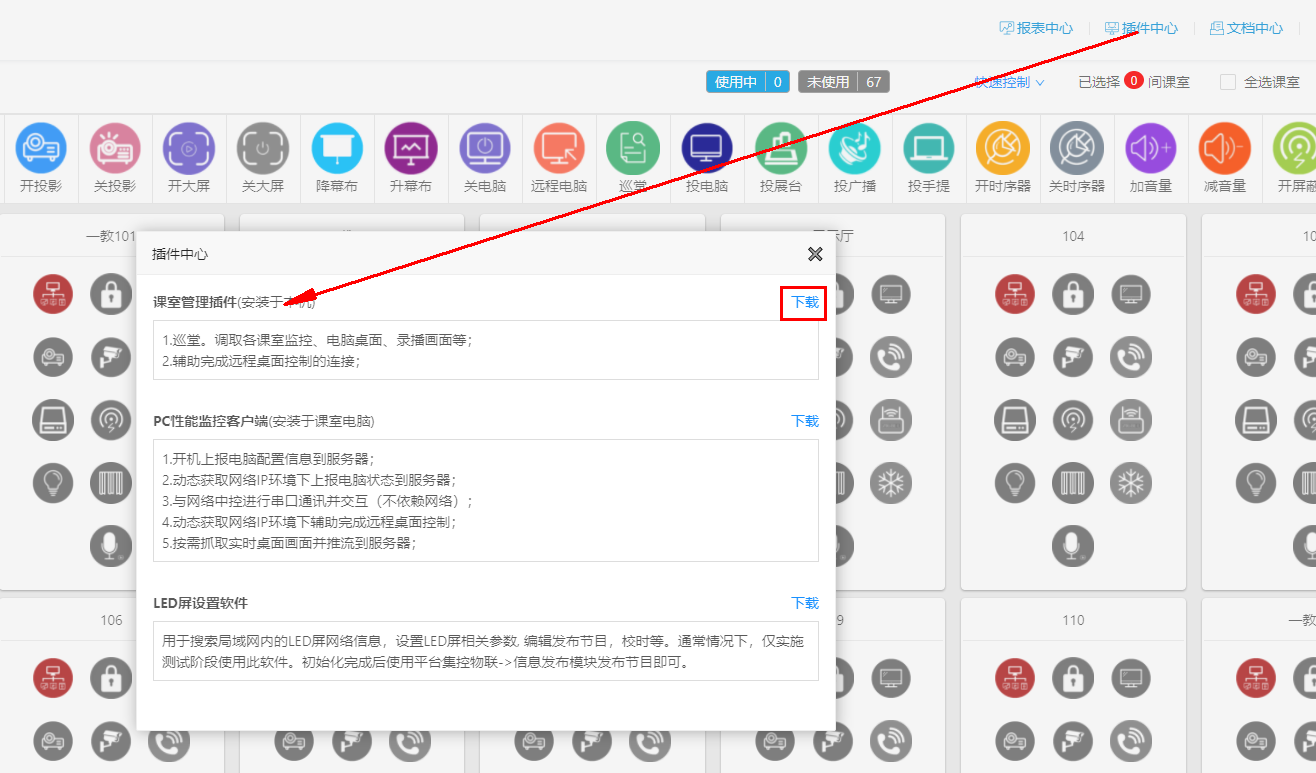Click the microphone icon in classroom 104
Viewport: 1316px width, 773px height.
[x=1073, y=546]
